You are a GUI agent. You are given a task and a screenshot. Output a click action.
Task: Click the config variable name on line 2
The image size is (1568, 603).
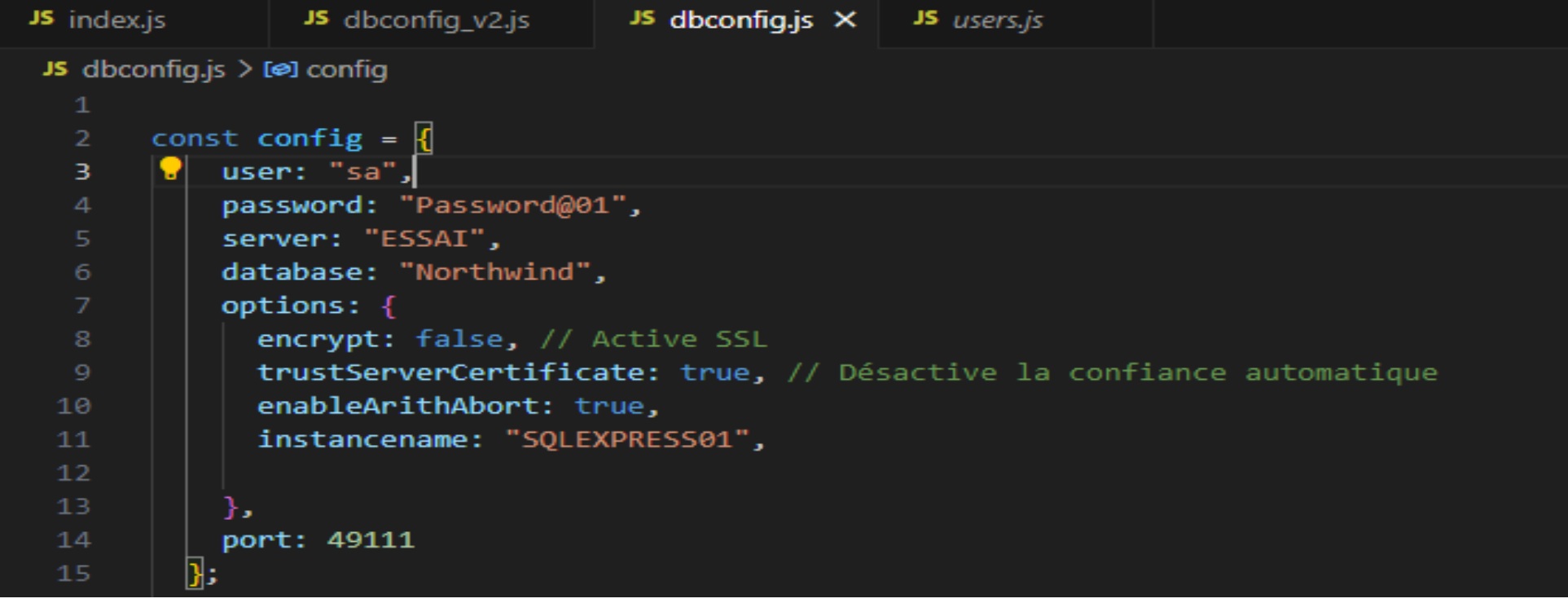[310, 139]
